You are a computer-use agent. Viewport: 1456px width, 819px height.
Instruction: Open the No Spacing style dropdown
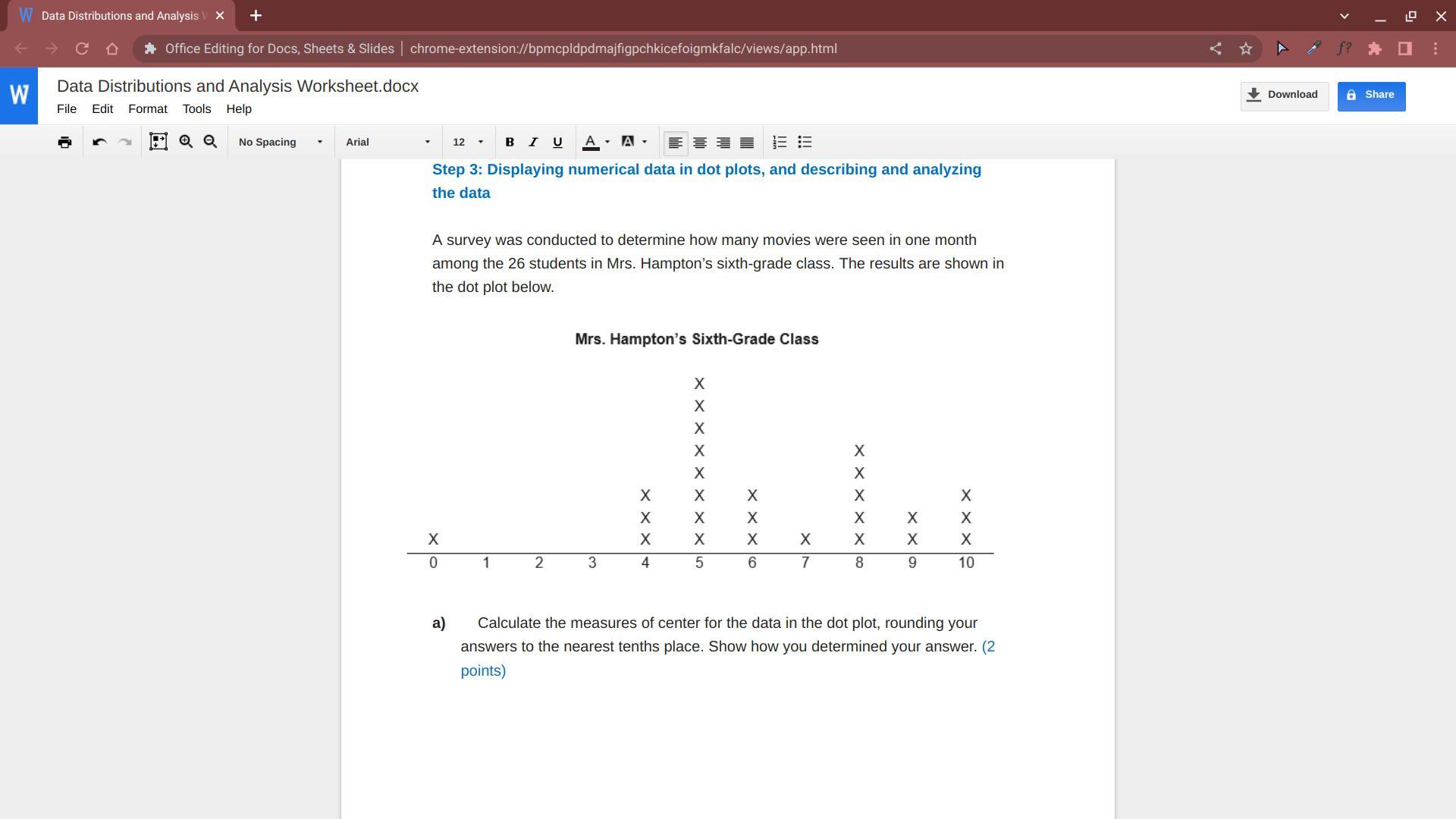(281, 143)
